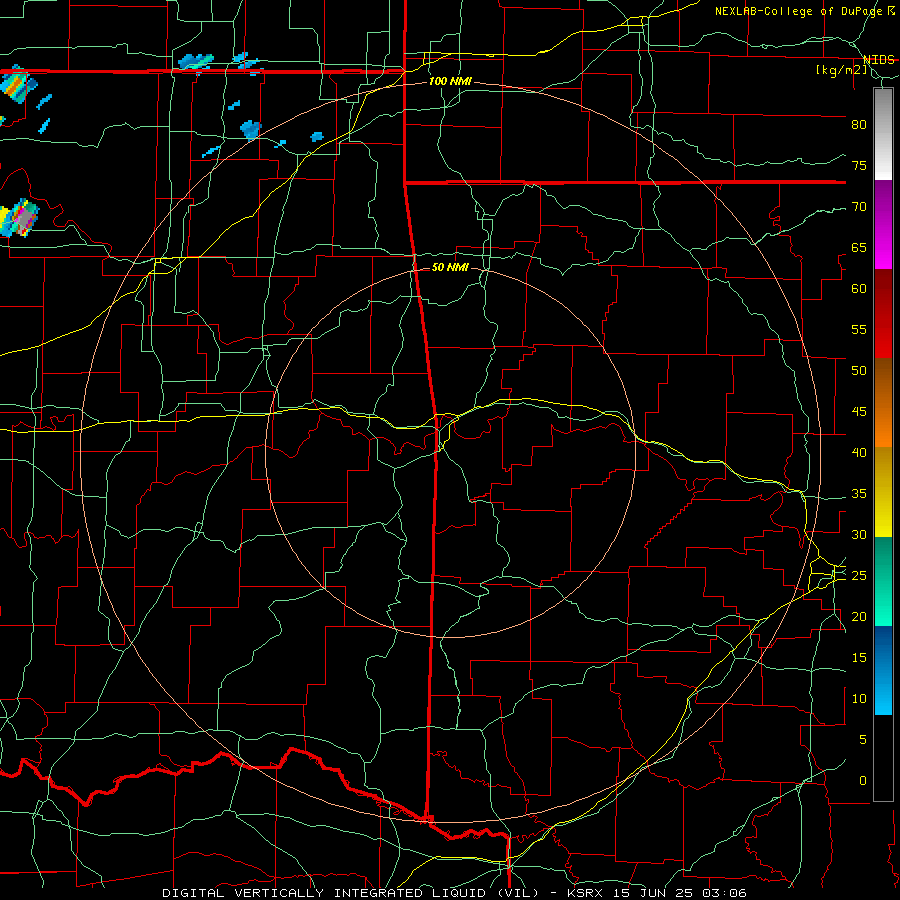Select the black bottom segment of the color scale
900x900 pixels.
click(x=883, y=758)
